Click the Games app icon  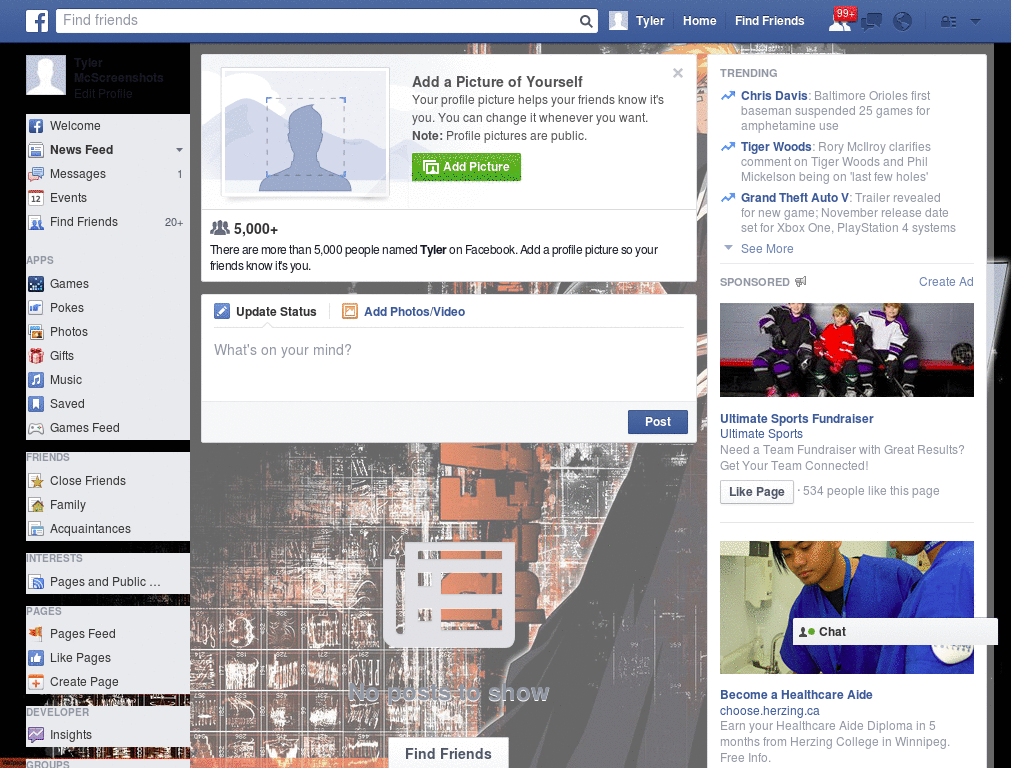36,284
